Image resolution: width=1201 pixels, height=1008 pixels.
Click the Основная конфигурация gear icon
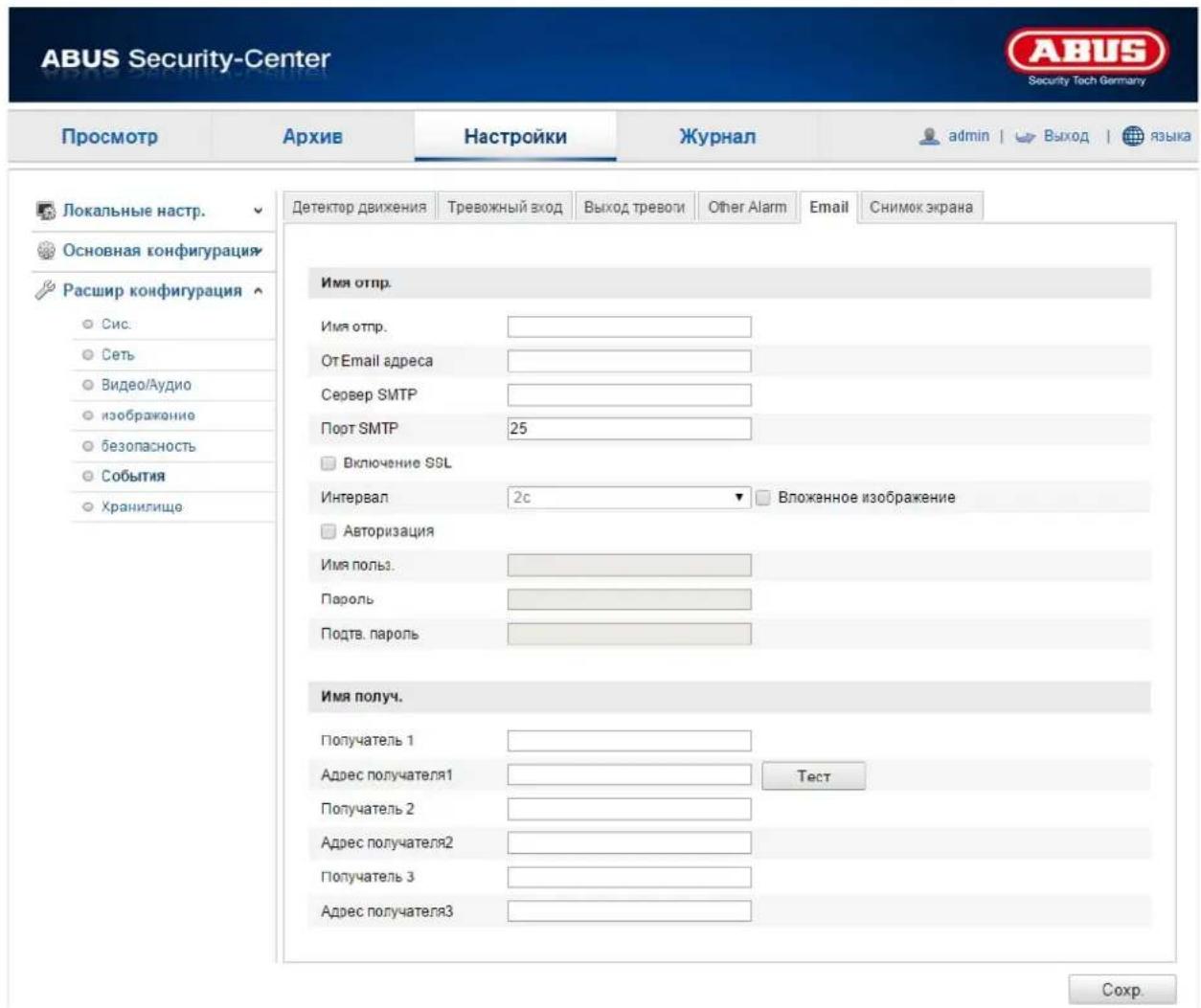46,251
